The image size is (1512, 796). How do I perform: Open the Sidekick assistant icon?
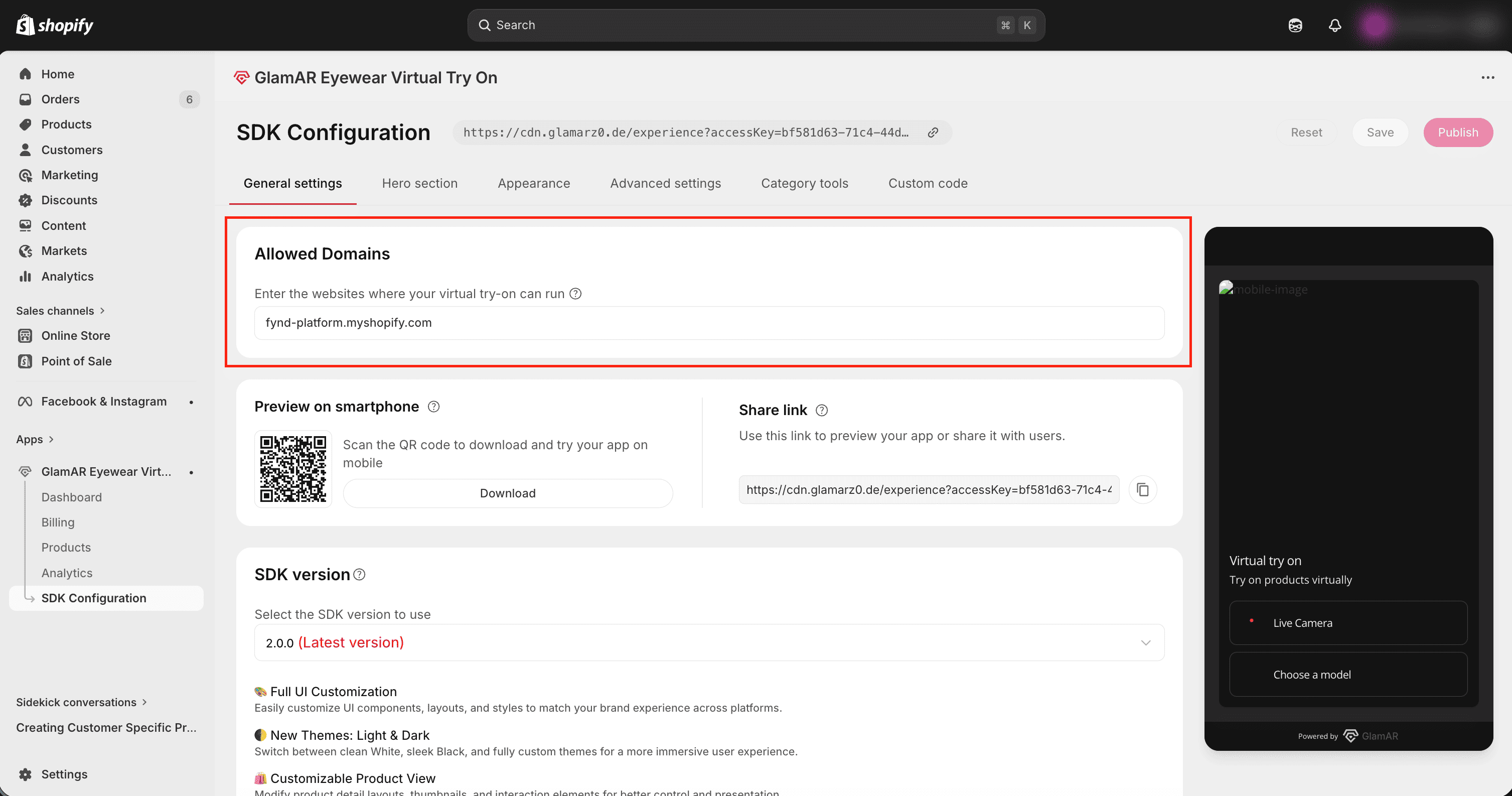click(1295, 25)
